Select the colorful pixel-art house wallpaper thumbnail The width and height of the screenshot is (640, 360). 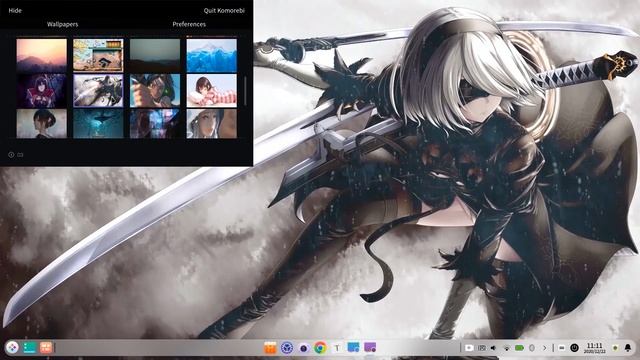tap(98, 56)
